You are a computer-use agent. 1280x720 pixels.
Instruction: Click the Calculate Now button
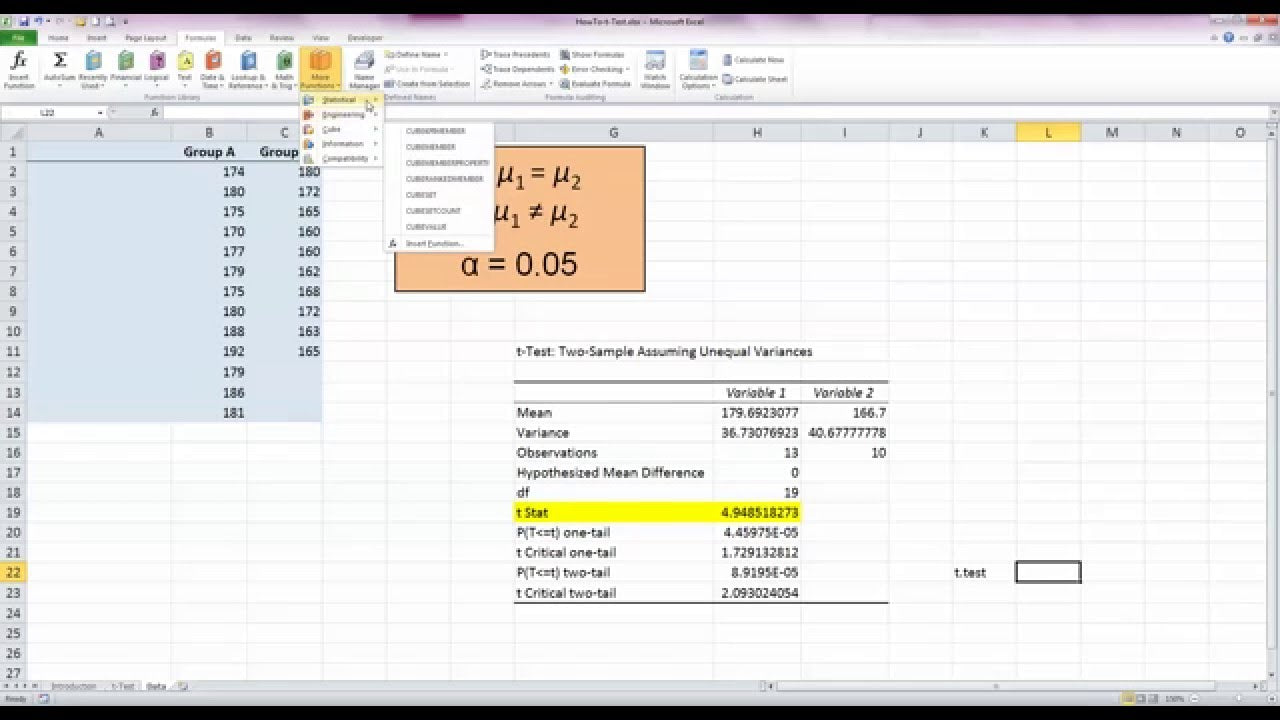tap(750, 59)
